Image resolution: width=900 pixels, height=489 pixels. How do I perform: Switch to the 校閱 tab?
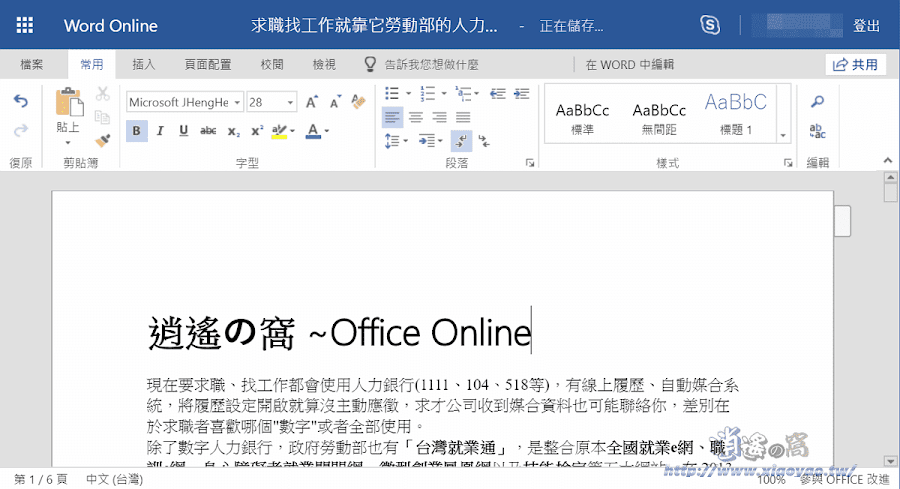(271, 64)
